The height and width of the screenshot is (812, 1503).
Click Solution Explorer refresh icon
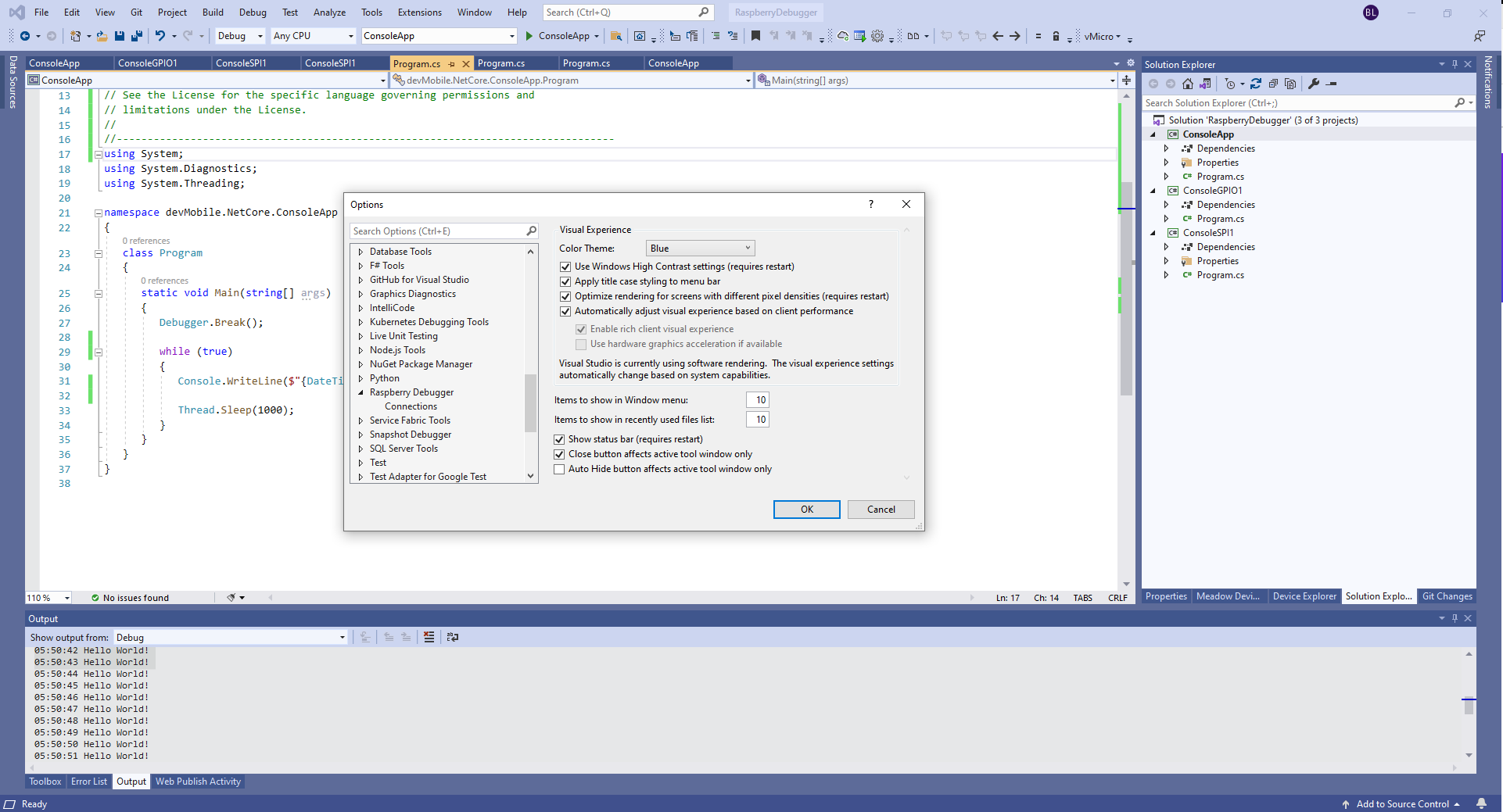click(x=1256, y=84)
